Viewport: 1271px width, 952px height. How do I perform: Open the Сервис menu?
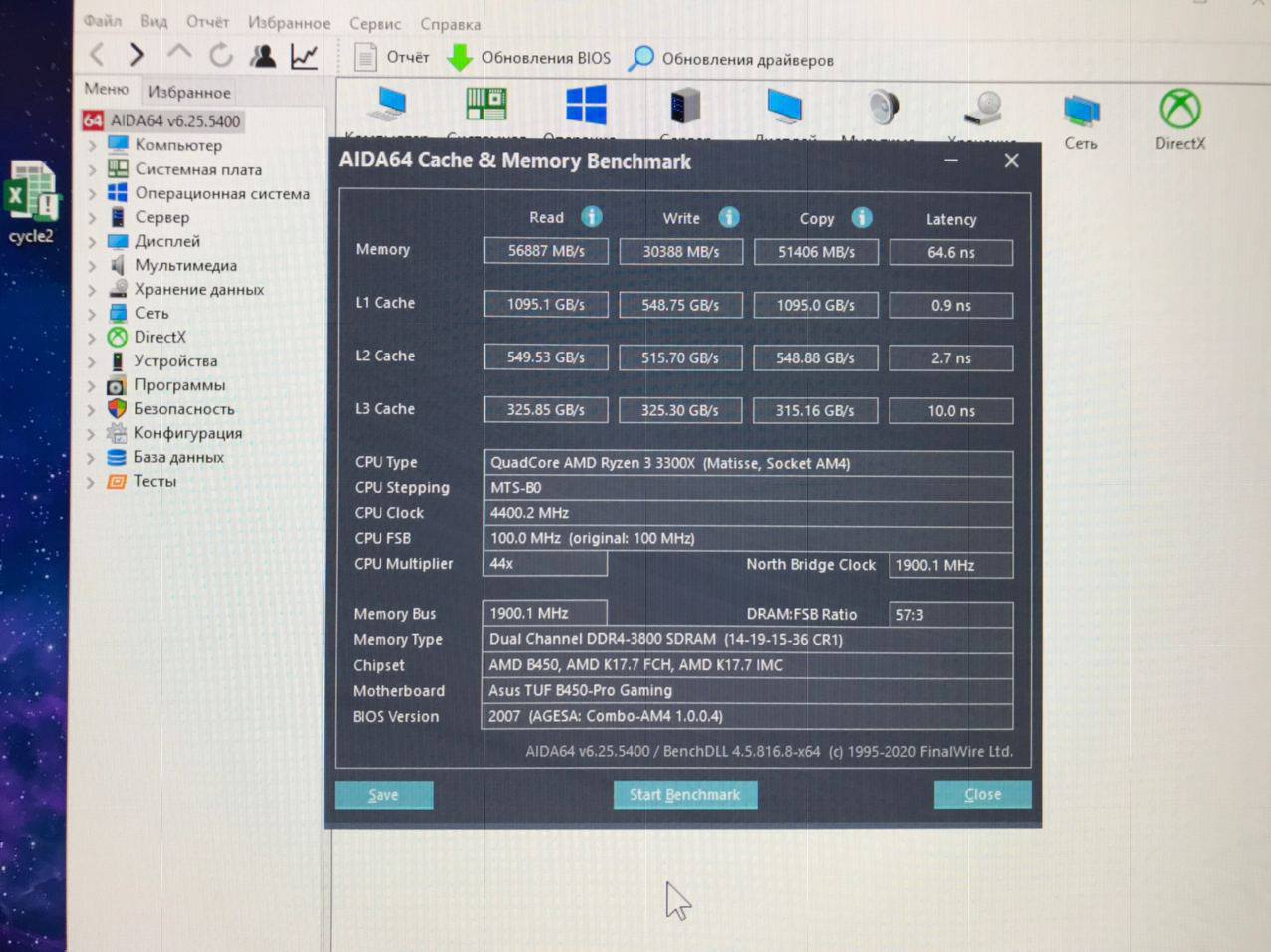(x=375, y=23)
